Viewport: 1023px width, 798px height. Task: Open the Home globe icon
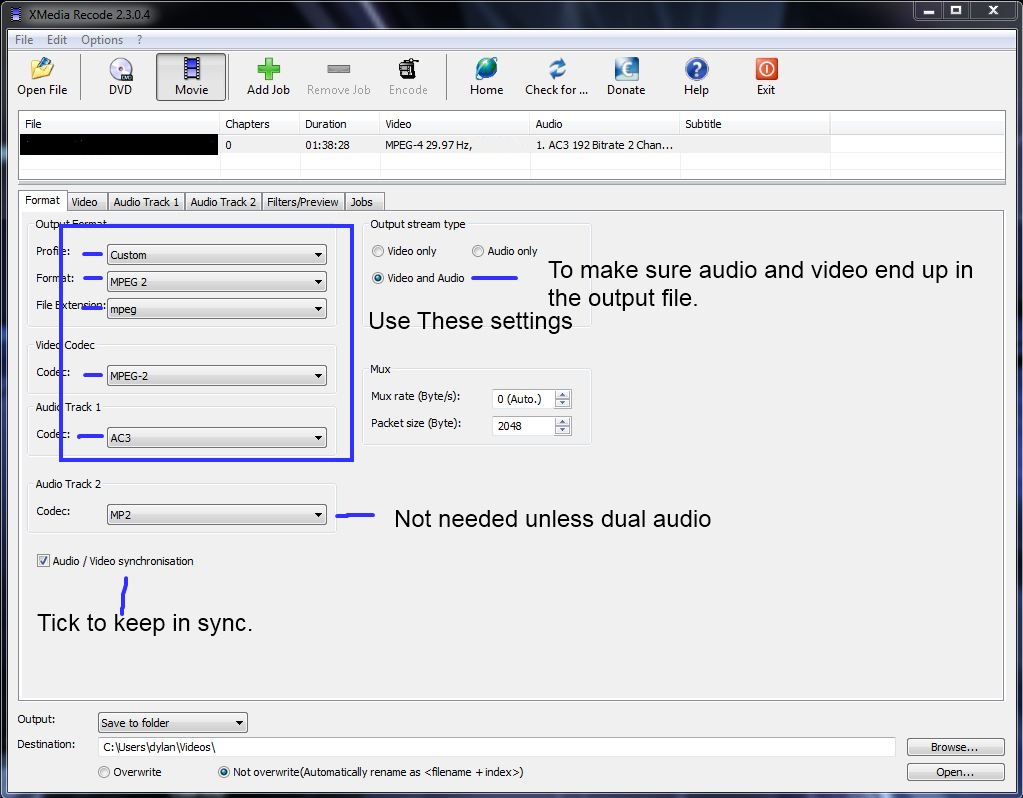click(x=487, y=69)
